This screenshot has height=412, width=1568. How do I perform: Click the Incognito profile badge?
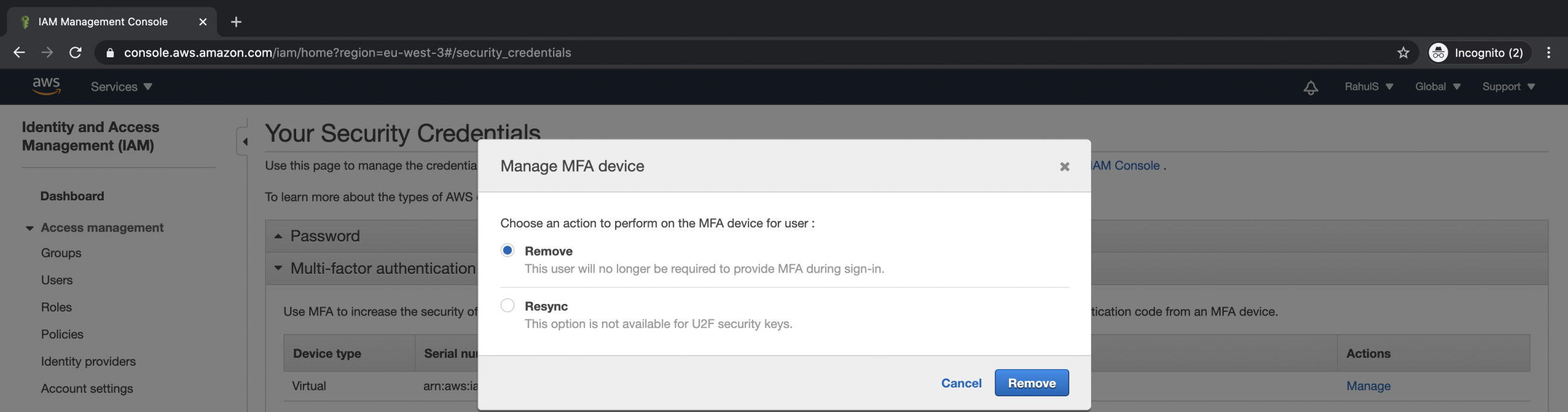point(1478,52)
